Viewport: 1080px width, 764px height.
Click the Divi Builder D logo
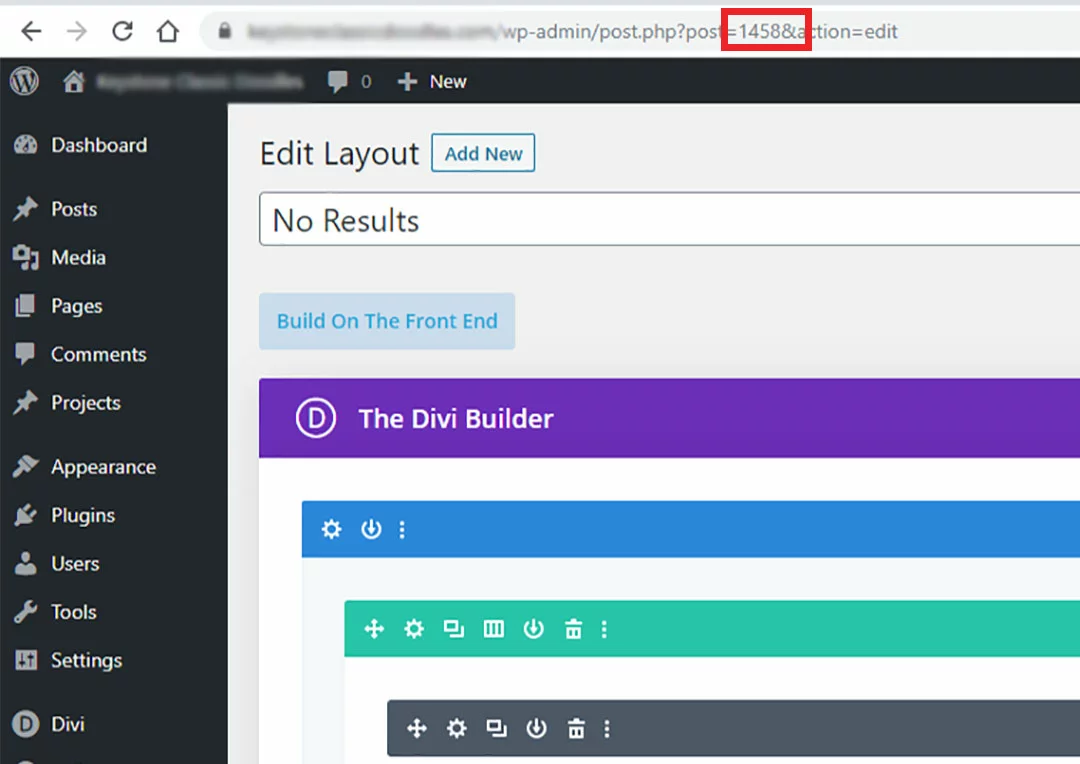pyautogui.click(x=316, y=418)
